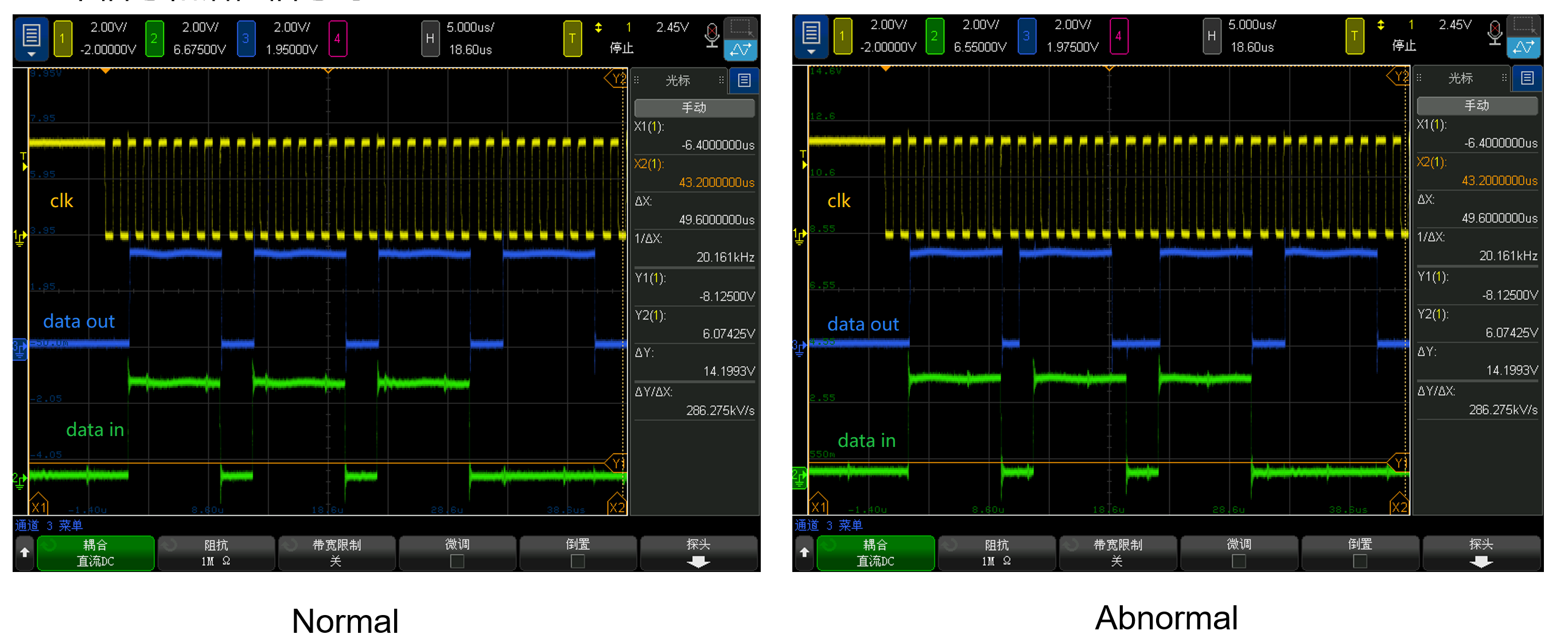Select 阻抗 1MΩ softkey in Abnormal scope
The height and width of the screenshot is (642, 1568).
[997, 552]
